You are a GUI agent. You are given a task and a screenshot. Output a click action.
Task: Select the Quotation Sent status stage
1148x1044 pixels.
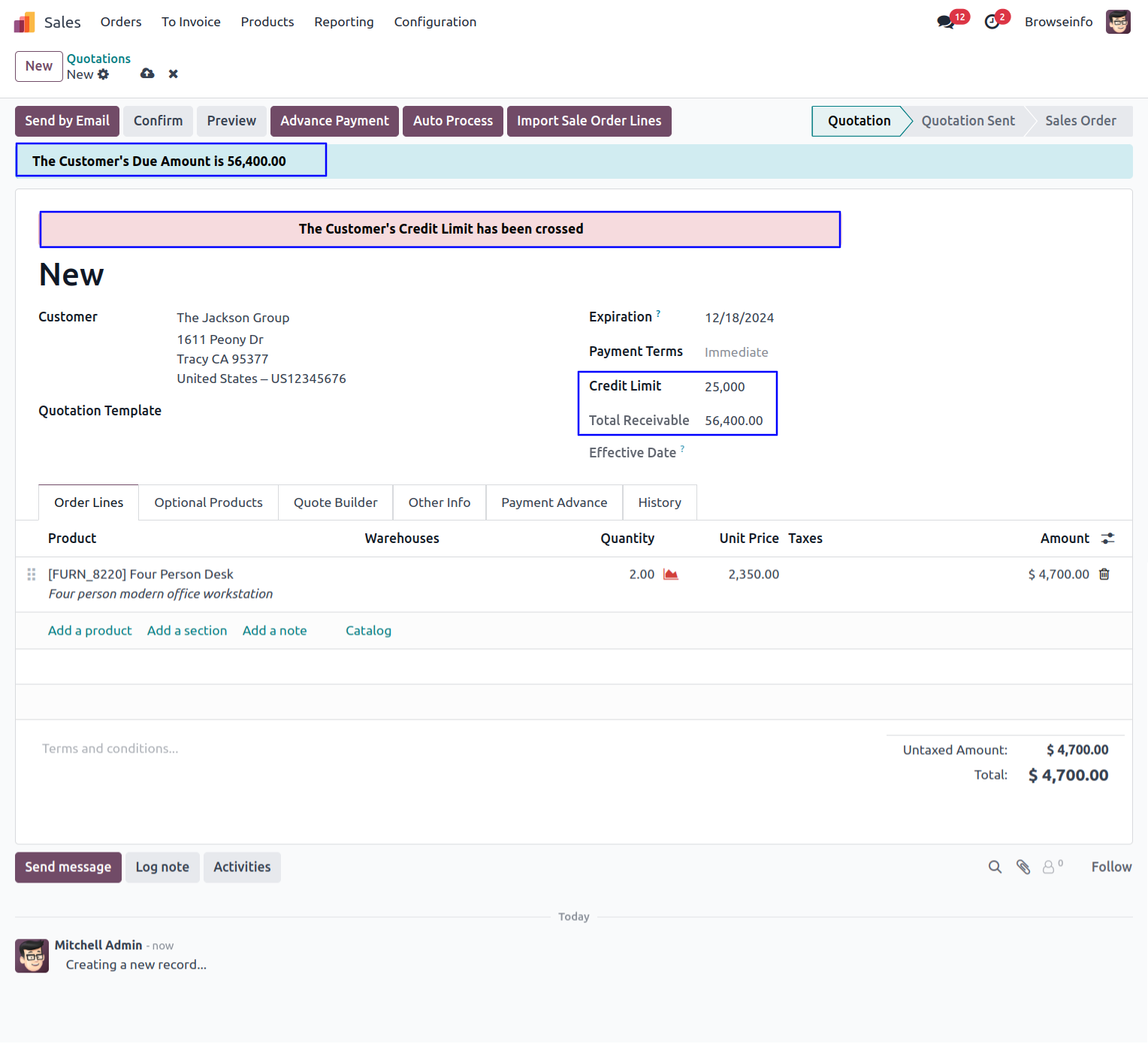(x=968, y=121)
